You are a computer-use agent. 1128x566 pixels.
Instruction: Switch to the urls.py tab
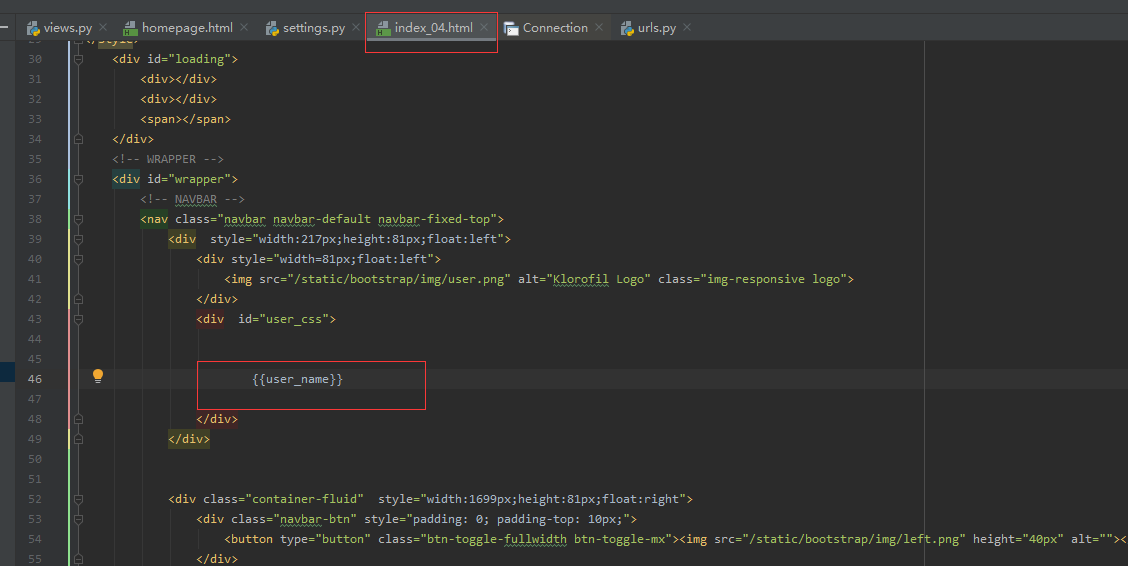(x=657, y=28)
